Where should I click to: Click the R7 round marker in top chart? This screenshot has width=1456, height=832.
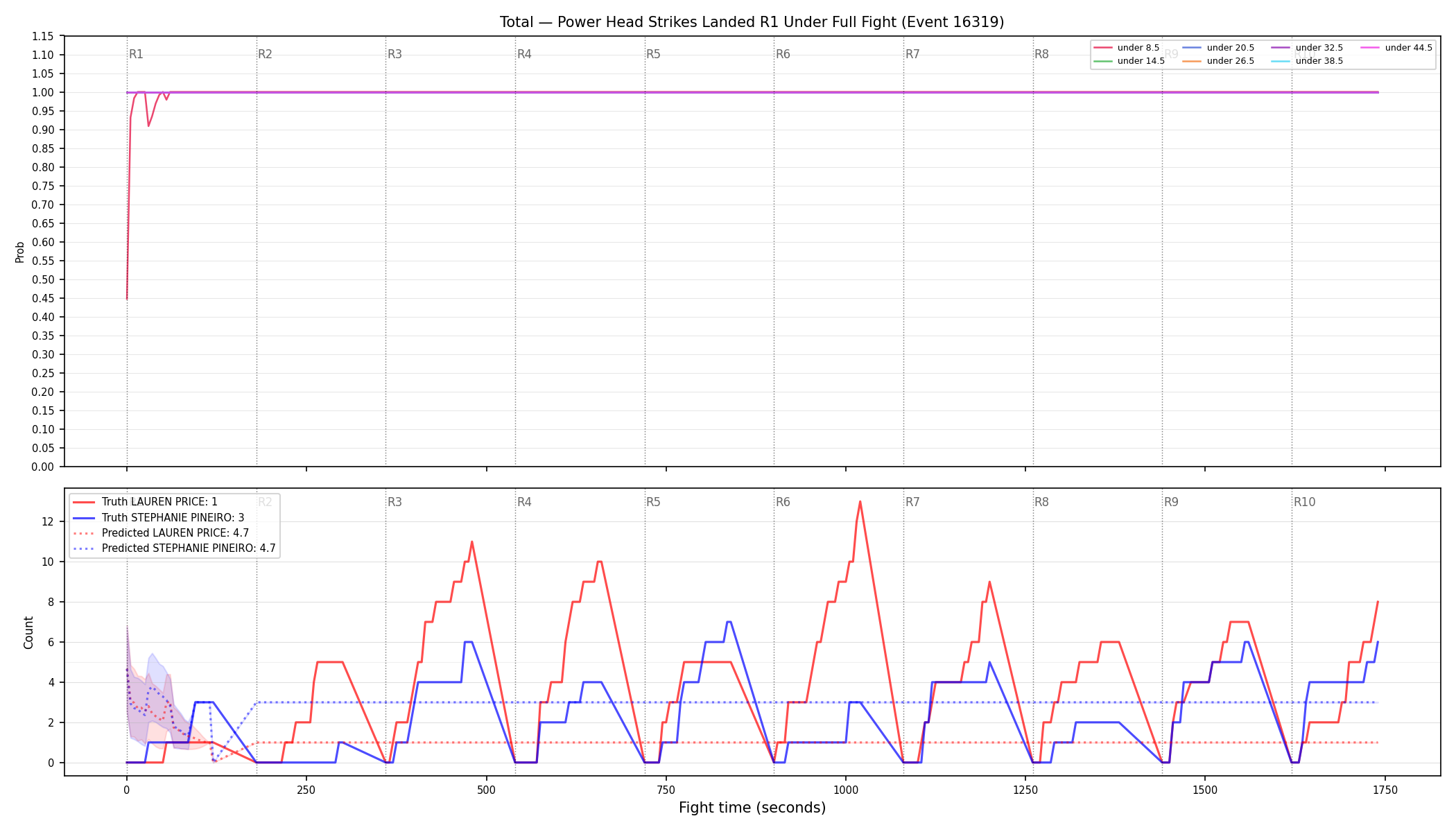click(x=913, y=54)
